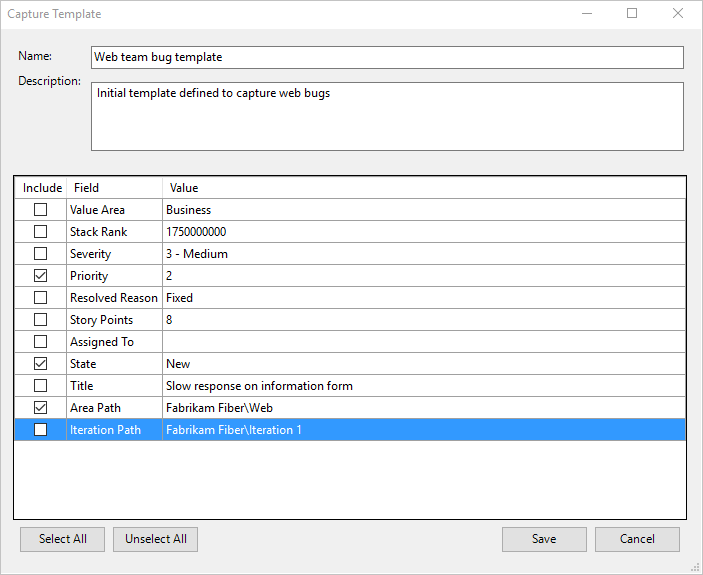Select the 'Fabrikam Fiber\Web' value
Image resolution: width=703 pixels, height=575 pixels.
(x=424, y=407)
